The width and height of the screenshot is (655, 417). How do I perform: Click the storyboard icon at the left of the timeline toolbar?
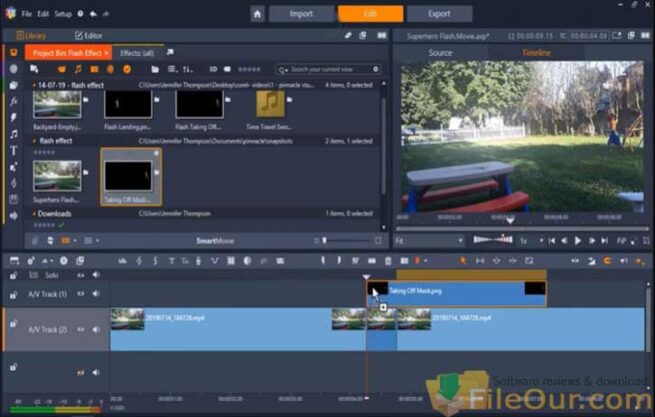(14, 261)
